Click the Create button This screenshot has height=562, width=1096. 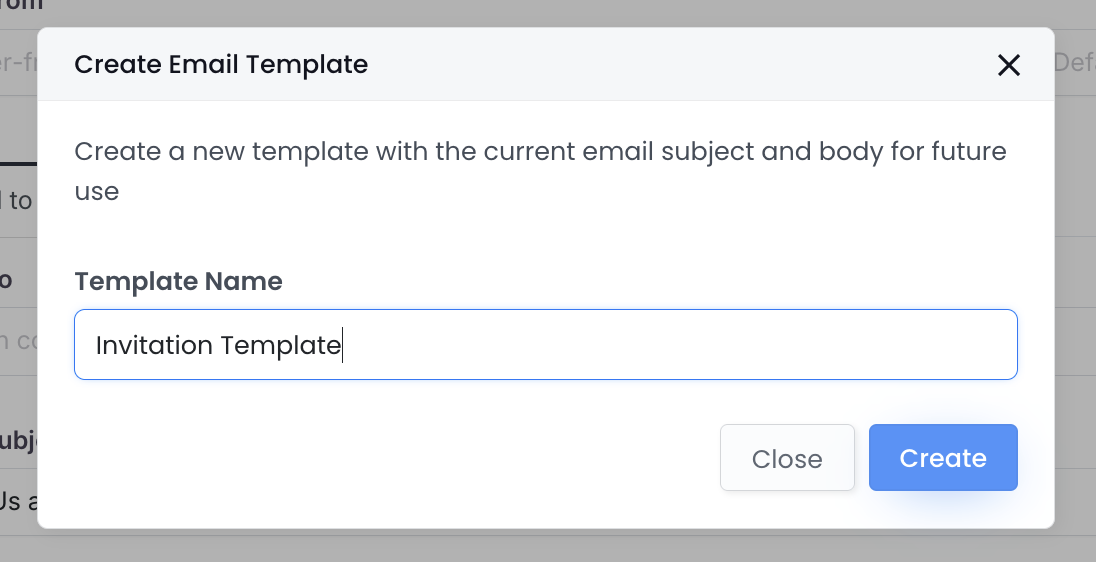click(942, 458)
